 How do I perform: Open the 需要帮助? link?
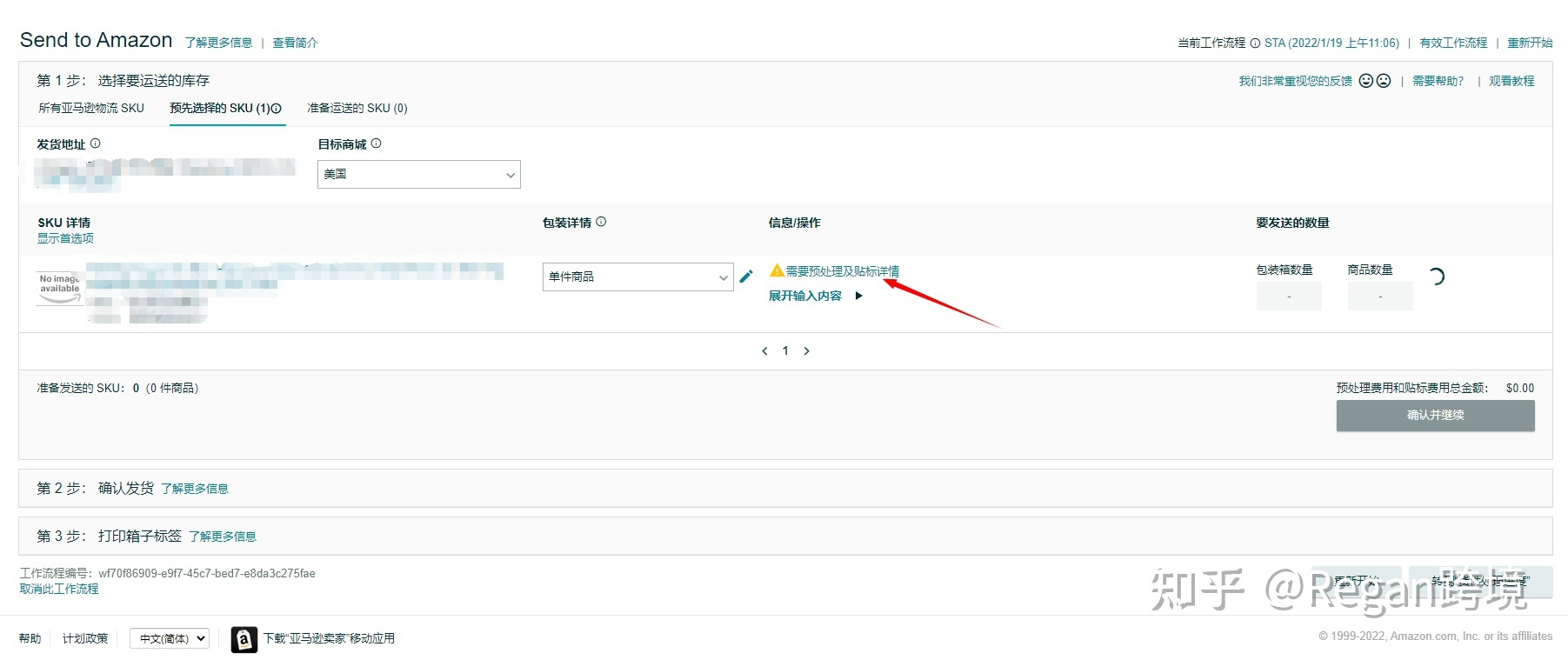pyautogui.click(x=1438, y=81)
